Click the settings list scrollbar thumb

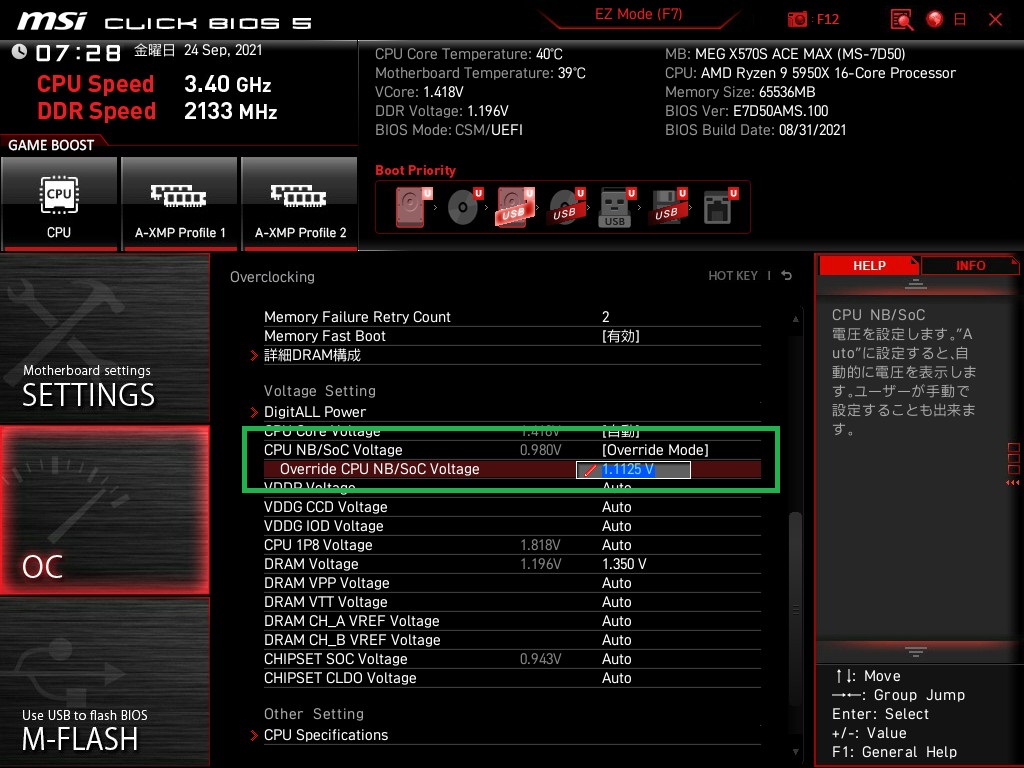795,609
